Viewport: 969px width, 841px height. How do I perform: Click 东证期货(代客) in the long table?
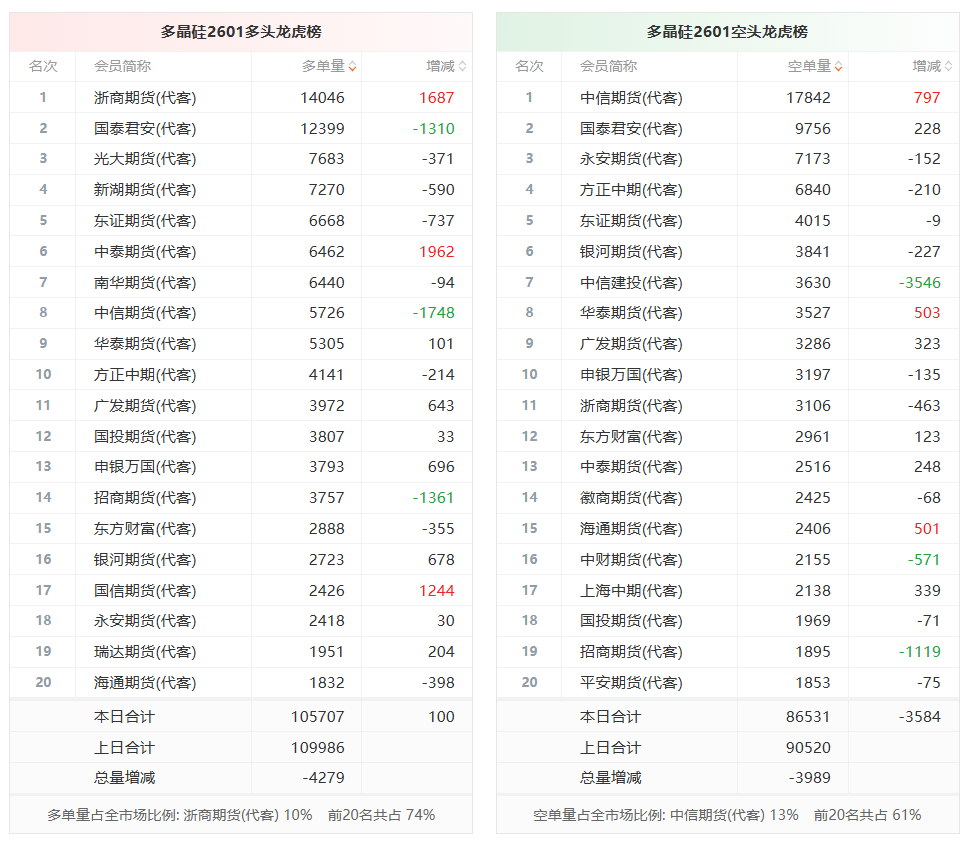(145, 221)
